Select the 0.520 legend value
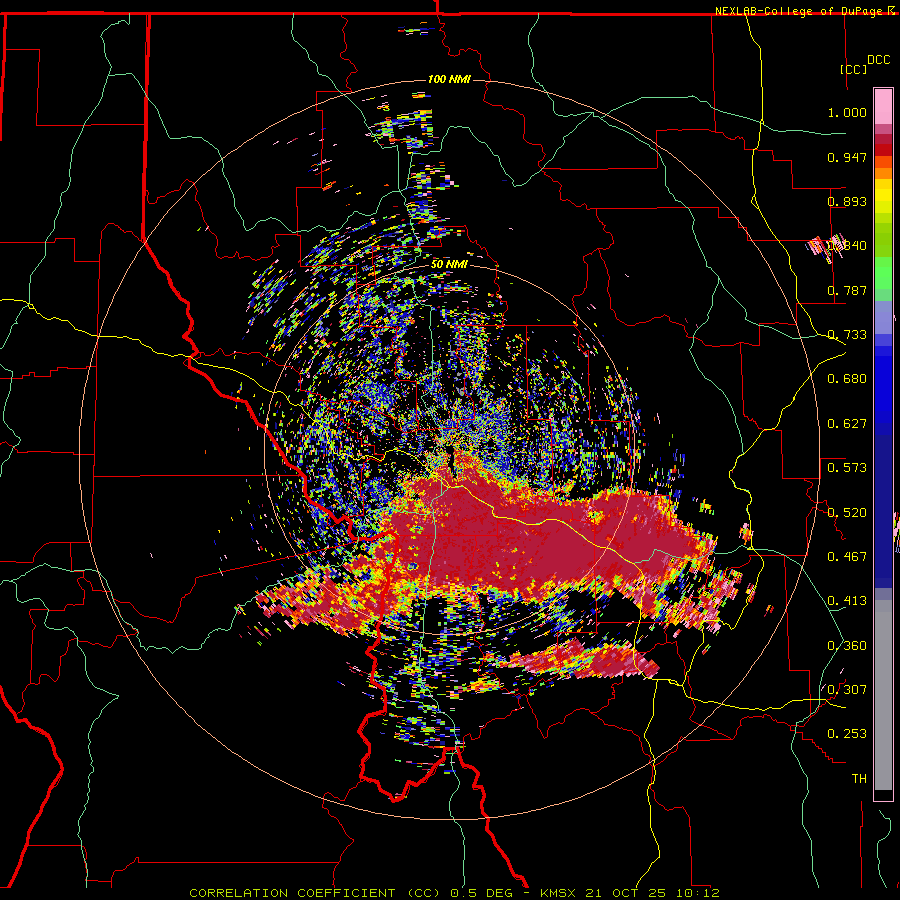This screenshot has width=900, height=900. 847,513
